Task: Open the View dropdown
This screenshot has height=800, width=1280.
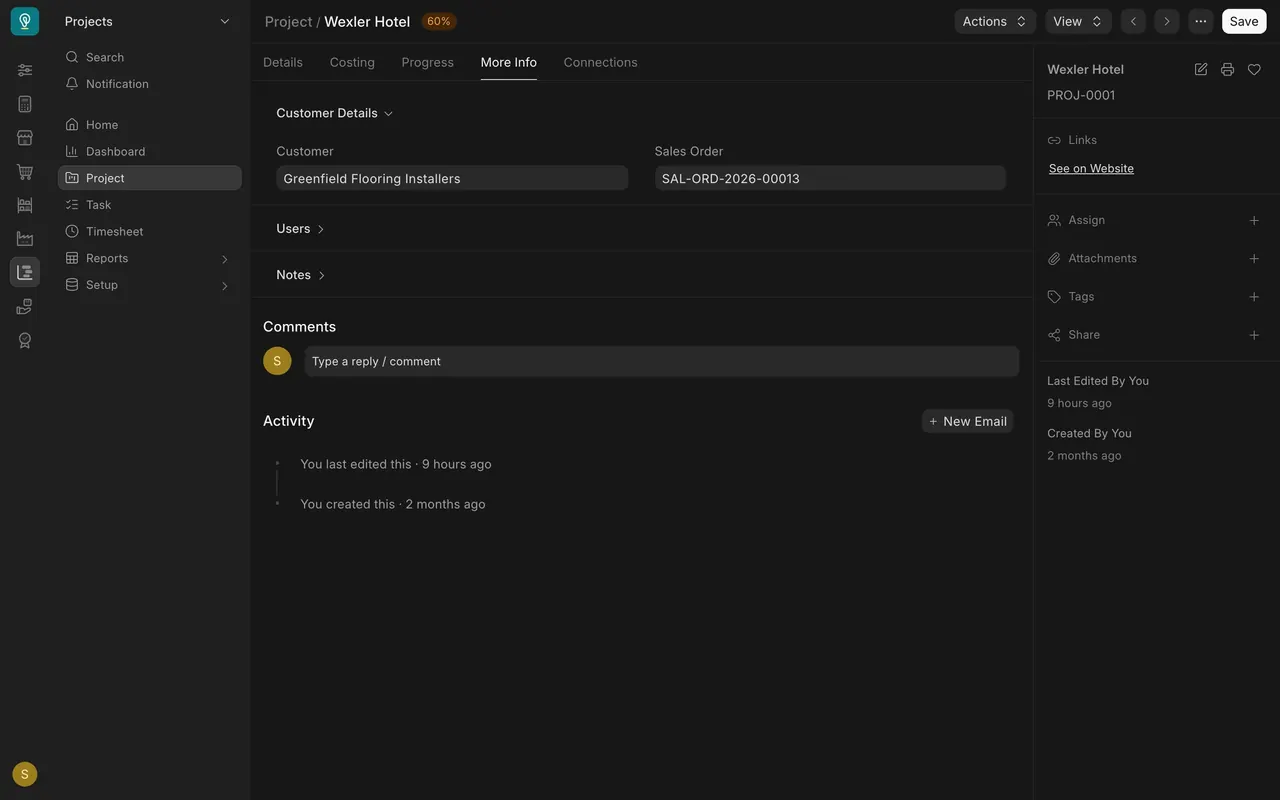Action: tap(1079, 21)
